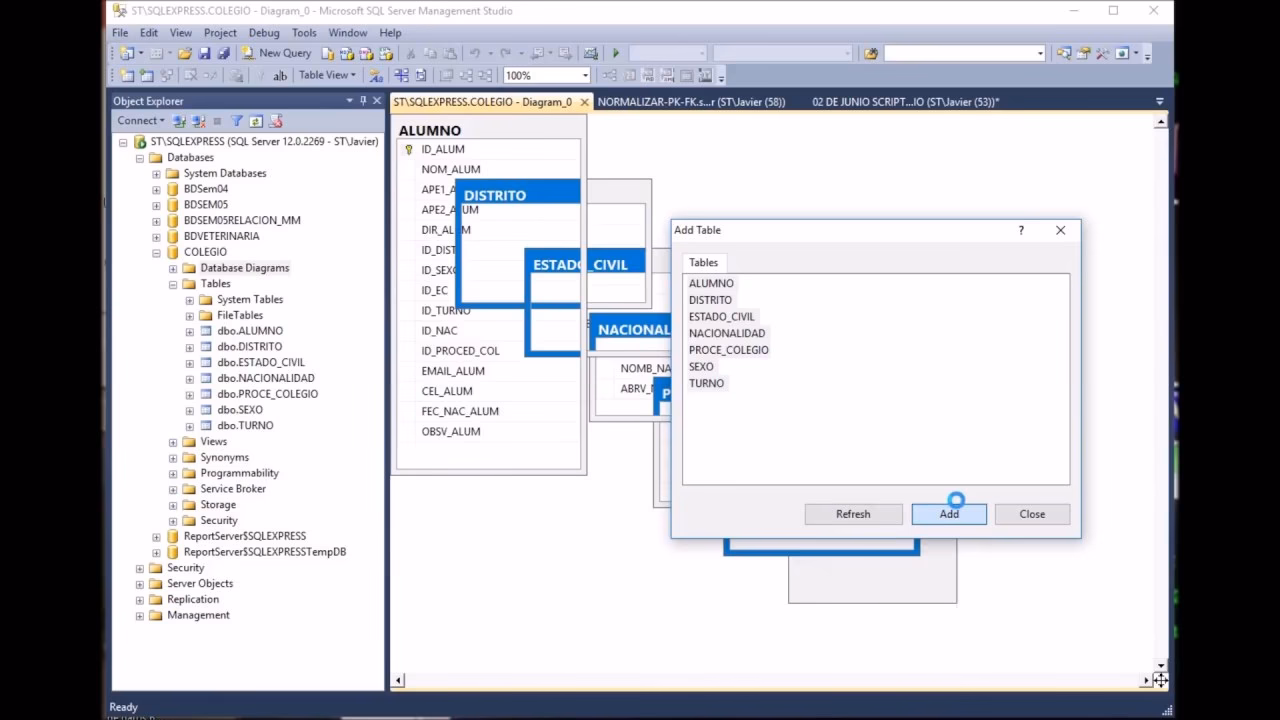
Task: Click the Add Table icon in diagram toolbar
Action: (147, 75)
